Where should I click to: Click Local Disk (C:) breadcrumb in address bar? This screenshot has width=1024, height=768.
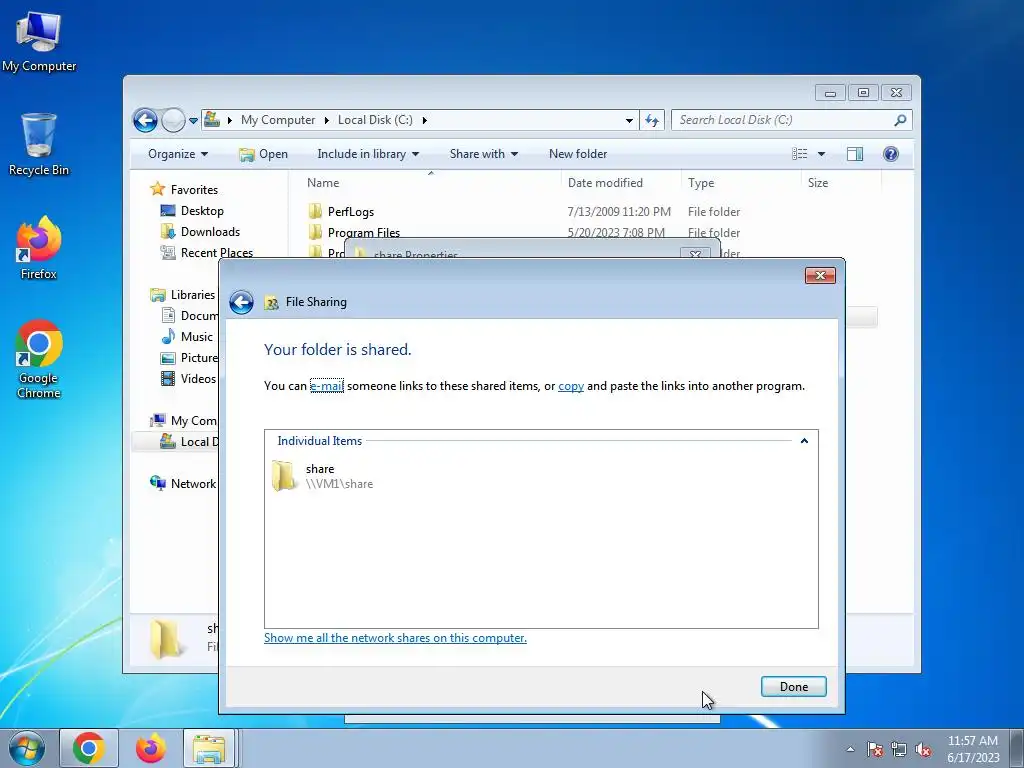375,120
